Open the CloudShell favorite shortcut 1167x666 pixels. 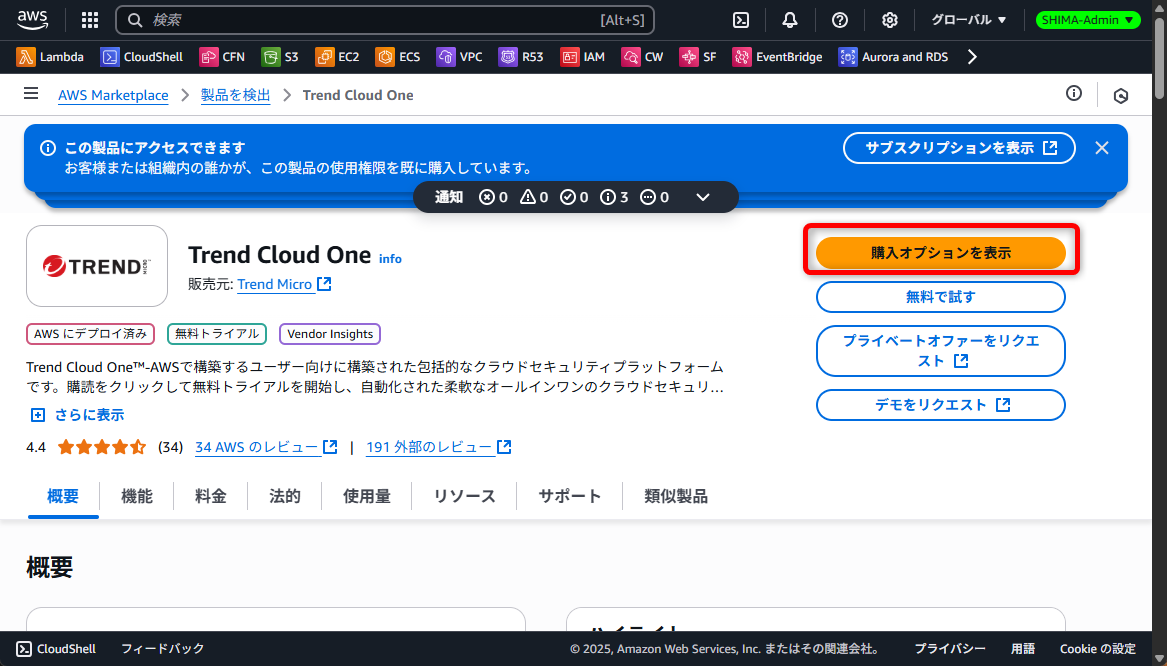click(142, 57)
